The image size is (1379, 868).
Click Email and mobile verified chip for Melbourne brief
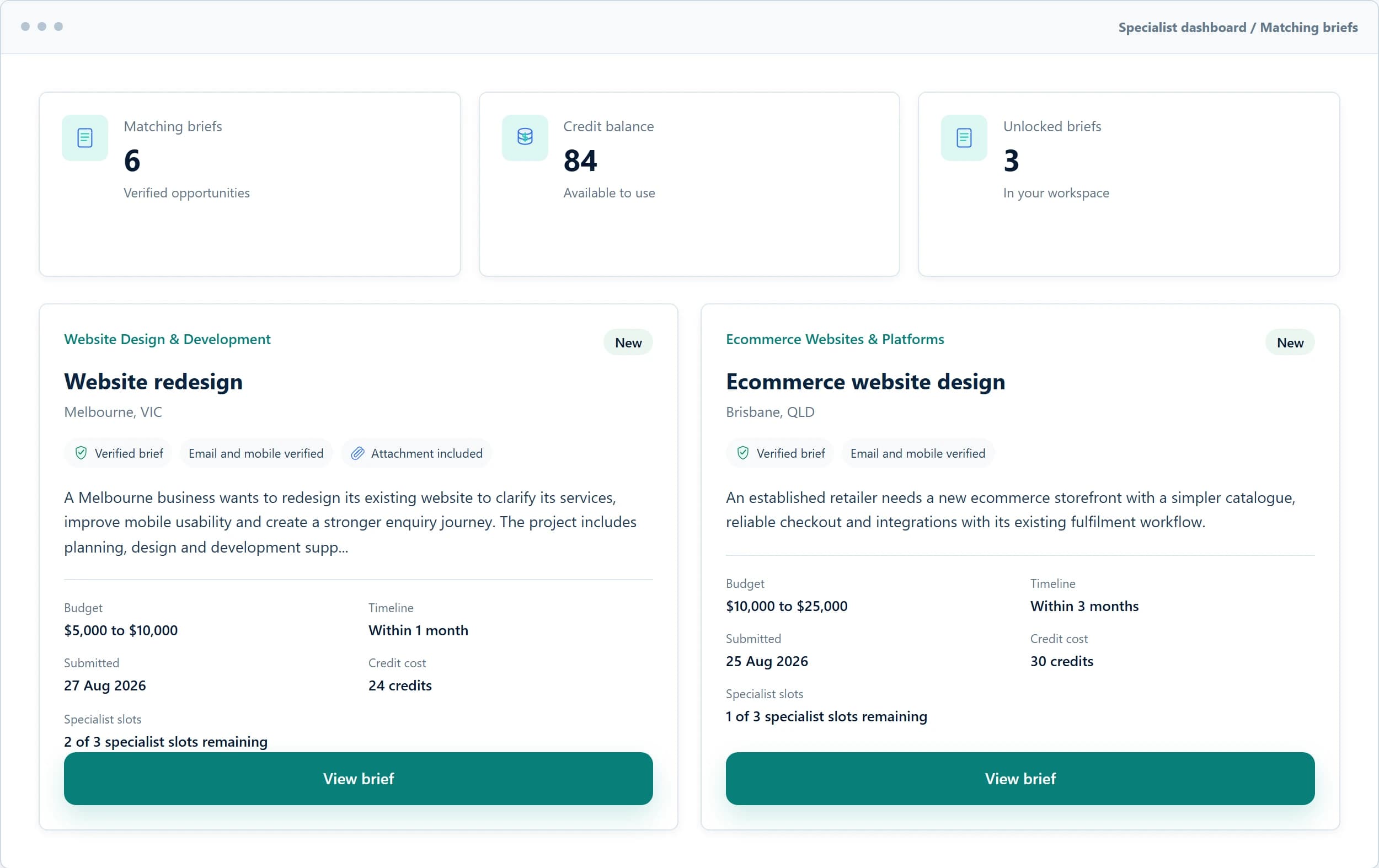pos(256,453)
